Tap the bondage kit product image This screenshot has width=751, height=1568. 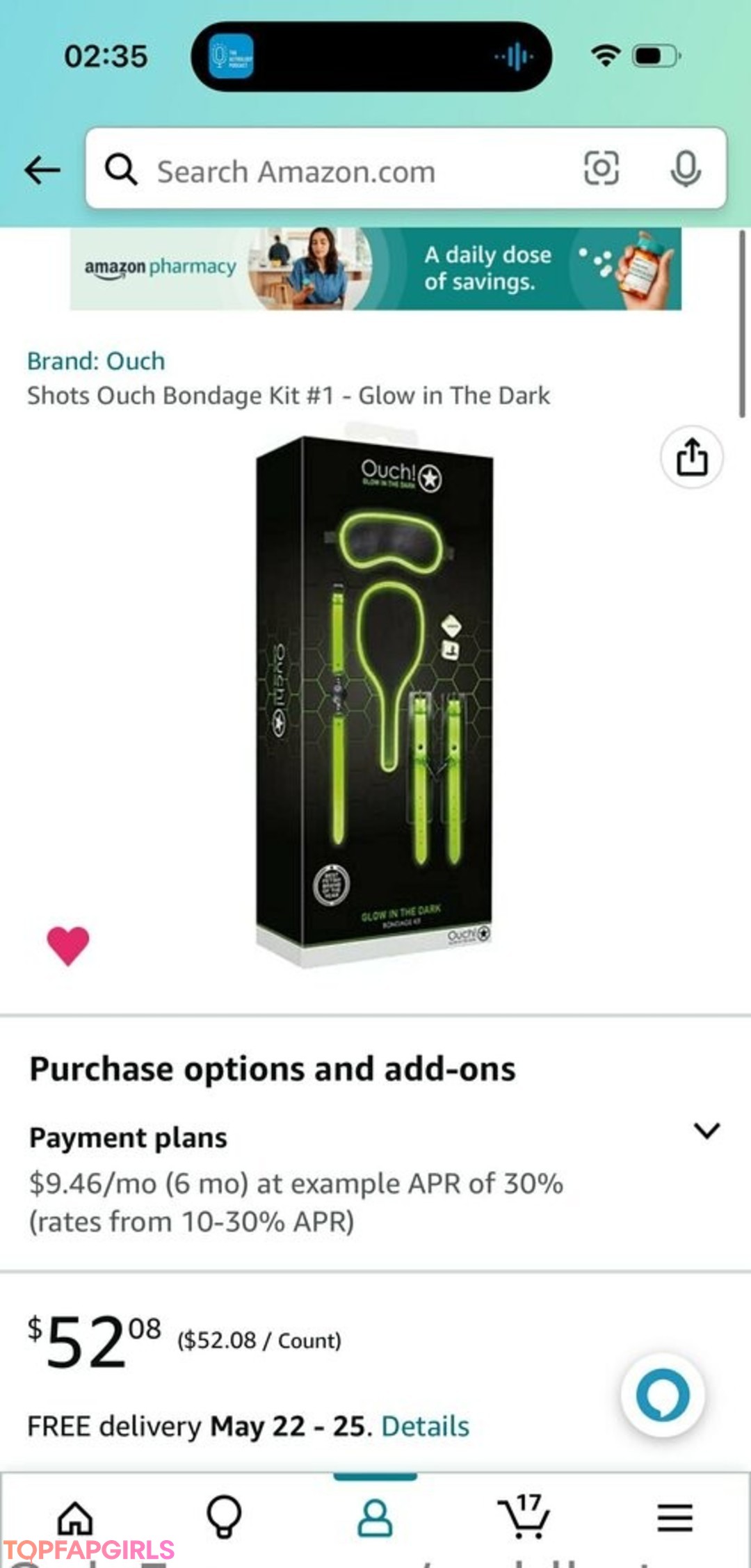(x=374, y=701)
